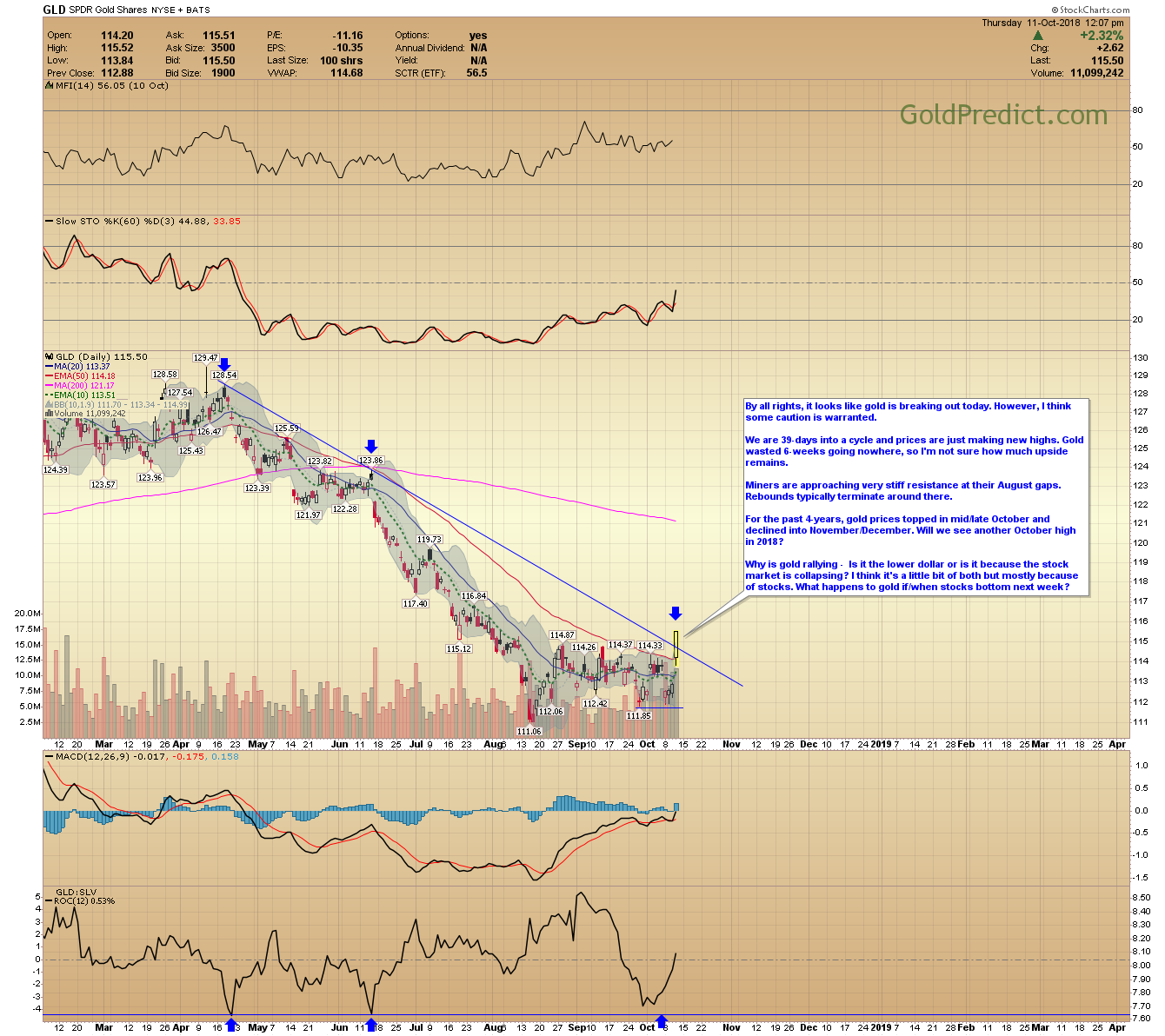Select the blue annotation arrow above 128.54
The height and width of the screenshot is (1036, 1165).
(x=224, y=363)
